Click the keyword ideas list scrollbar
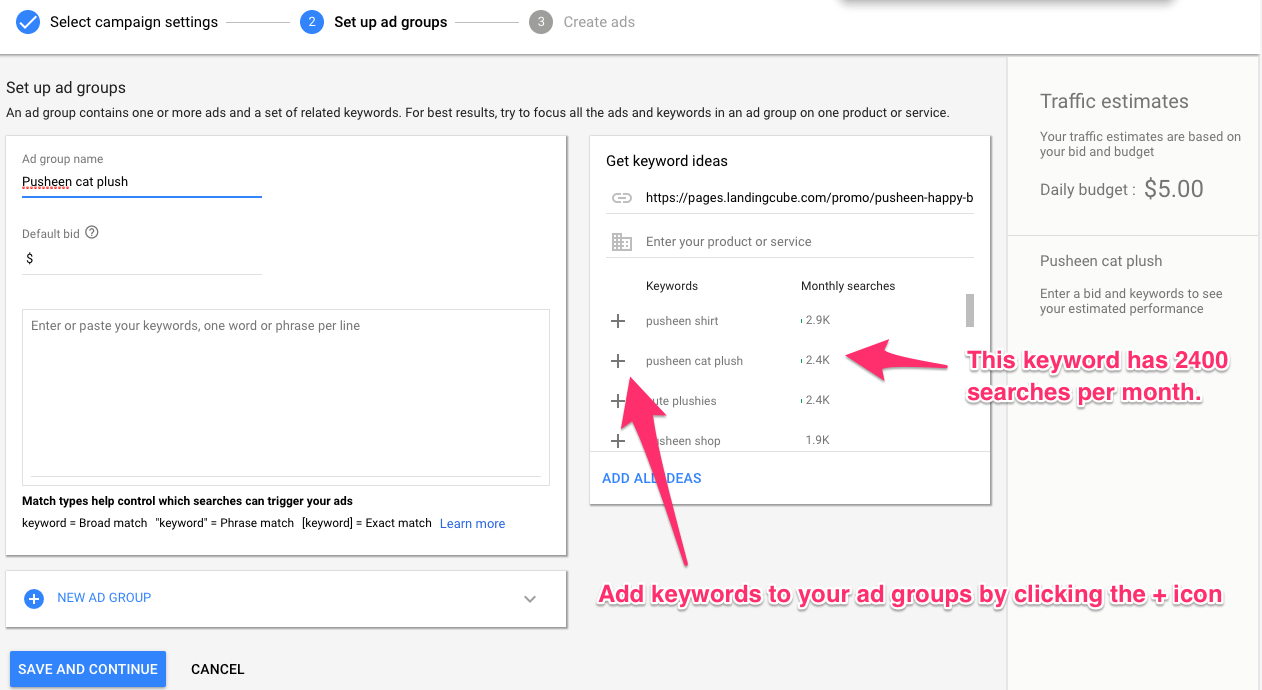This screenshot has height=690, width=1262. 969,310
